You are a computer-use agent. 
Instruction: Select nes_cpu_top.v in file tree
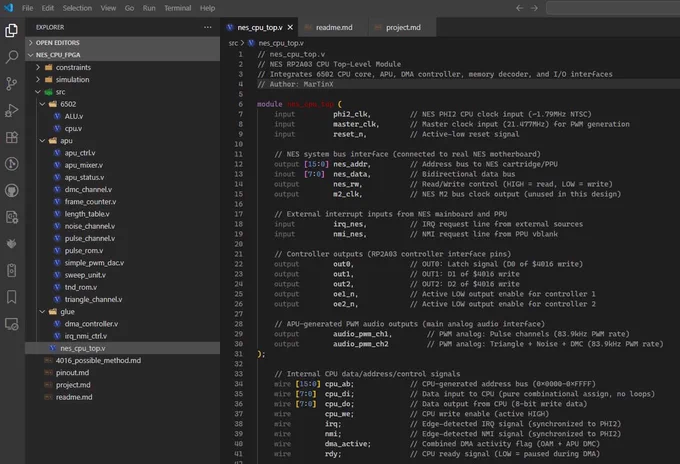[x=122, y=348]
